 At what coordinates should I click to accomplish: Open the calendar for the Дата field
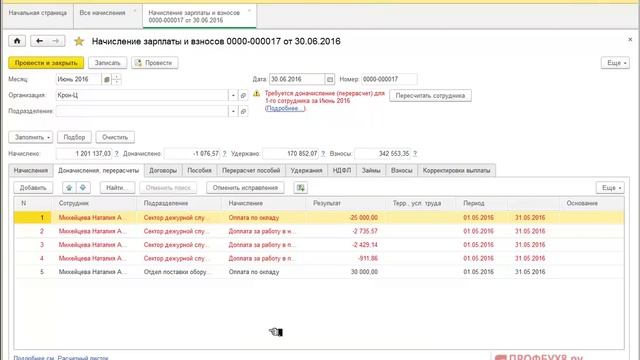point(330,79)
